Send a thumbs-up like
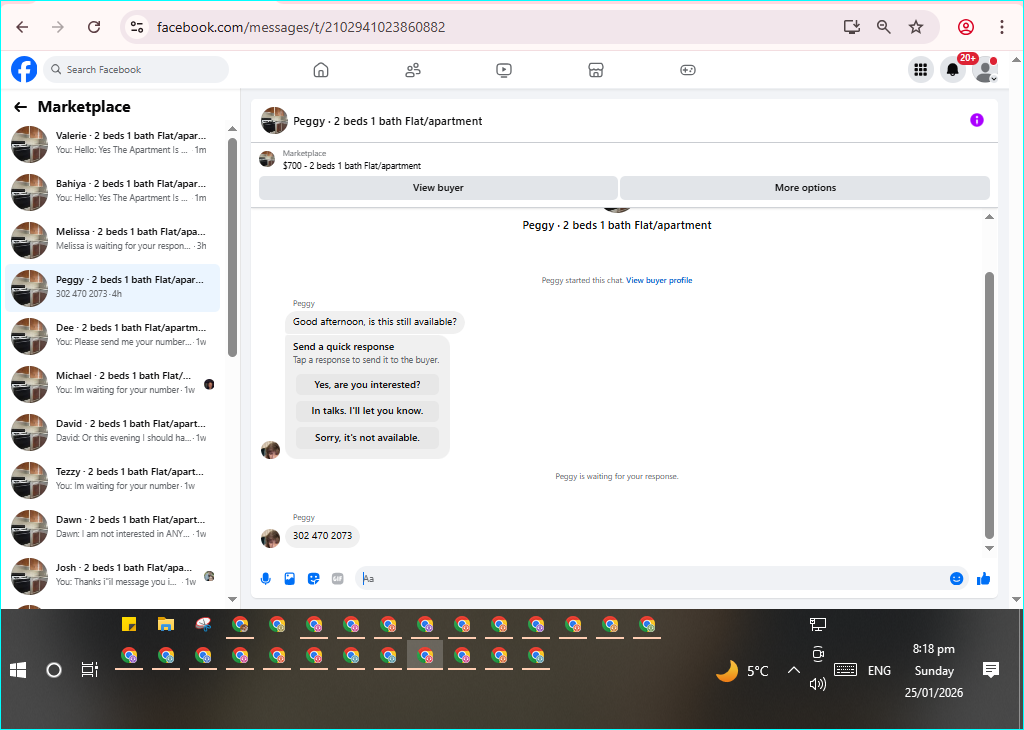 click(984, 579)
